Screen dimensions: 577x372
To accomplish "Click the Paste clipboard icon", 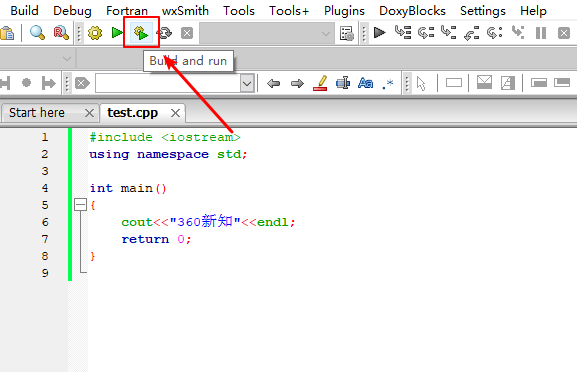I will tap(7, 33).
